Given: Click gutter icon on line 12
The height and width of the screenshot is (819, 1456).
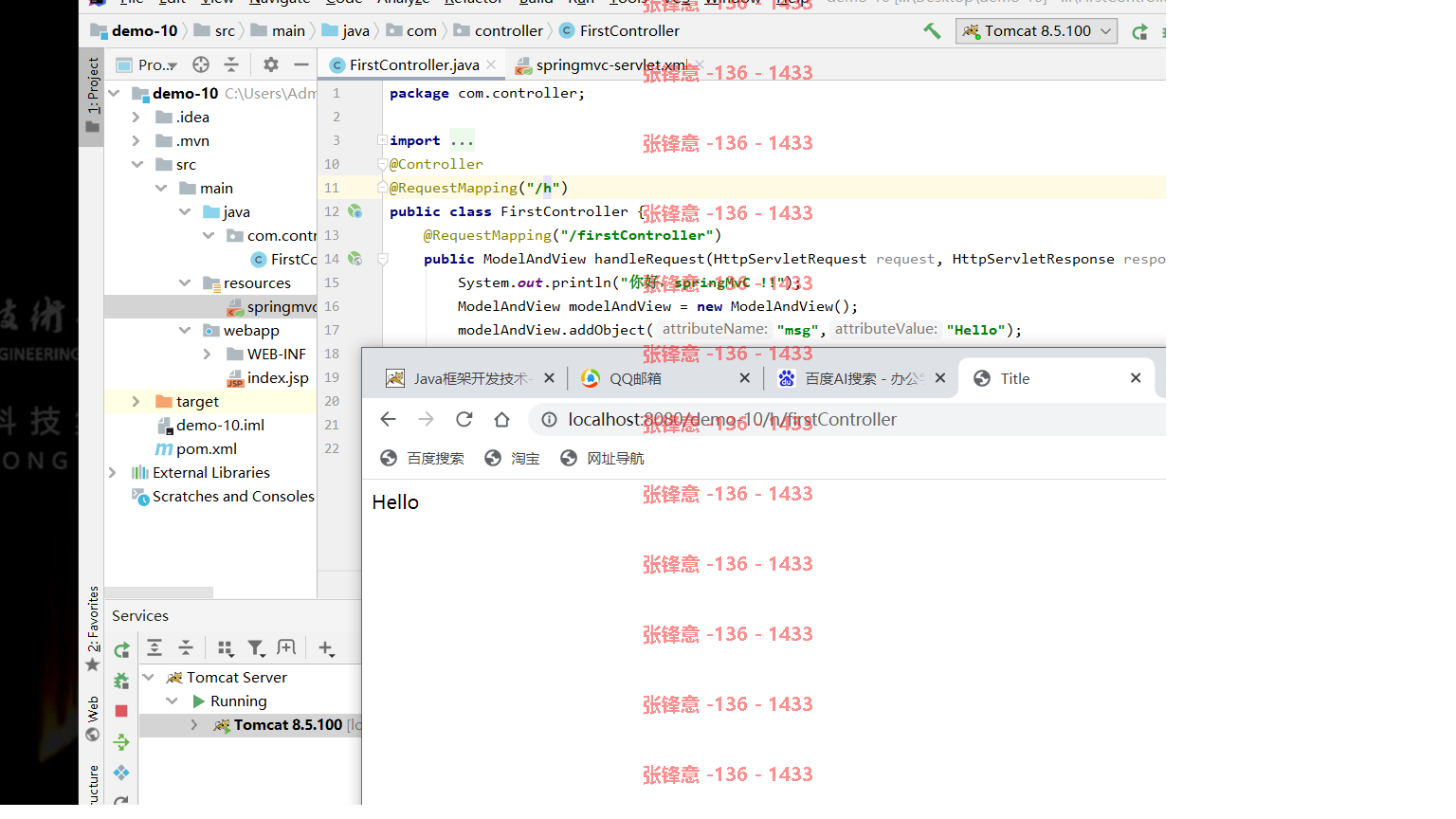Looking at the screenshot, I should [355, 211].
